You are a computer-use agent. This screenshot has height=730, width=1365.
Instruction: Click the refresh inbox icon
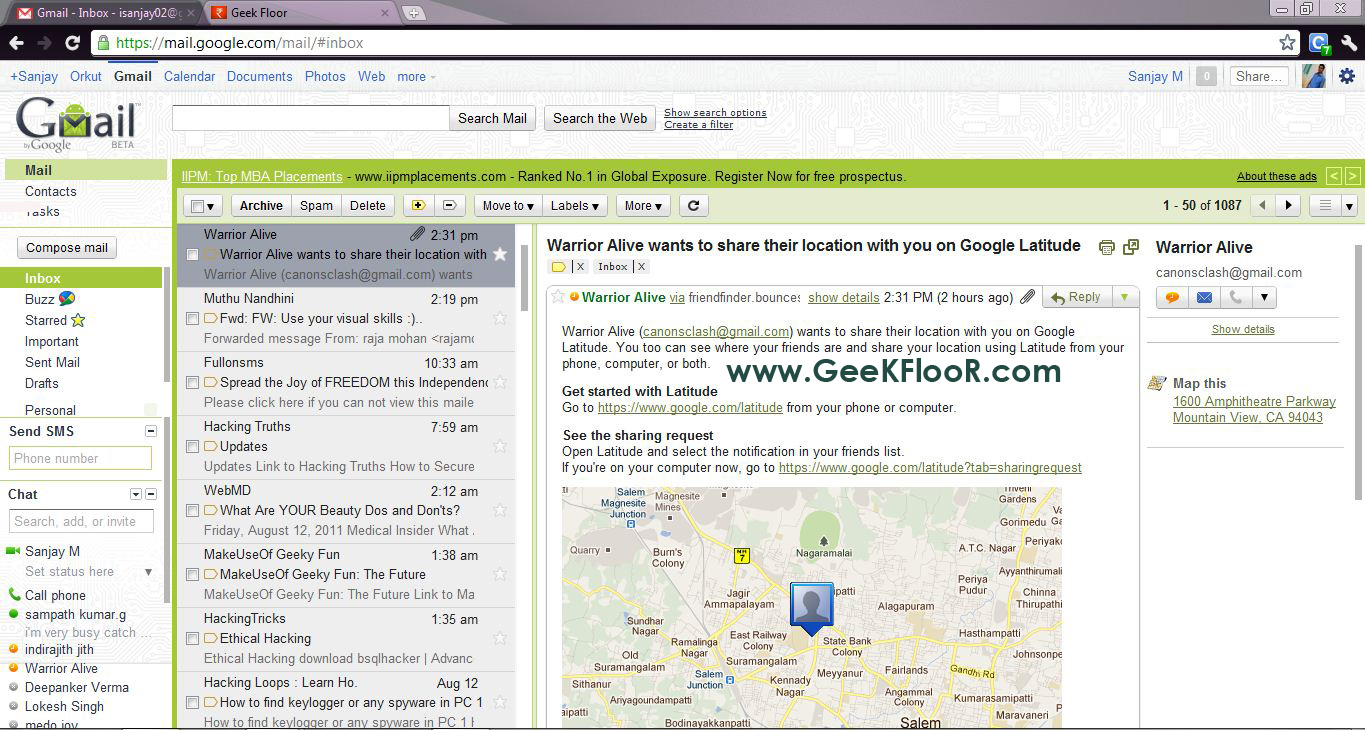click(x=694, y=205)
